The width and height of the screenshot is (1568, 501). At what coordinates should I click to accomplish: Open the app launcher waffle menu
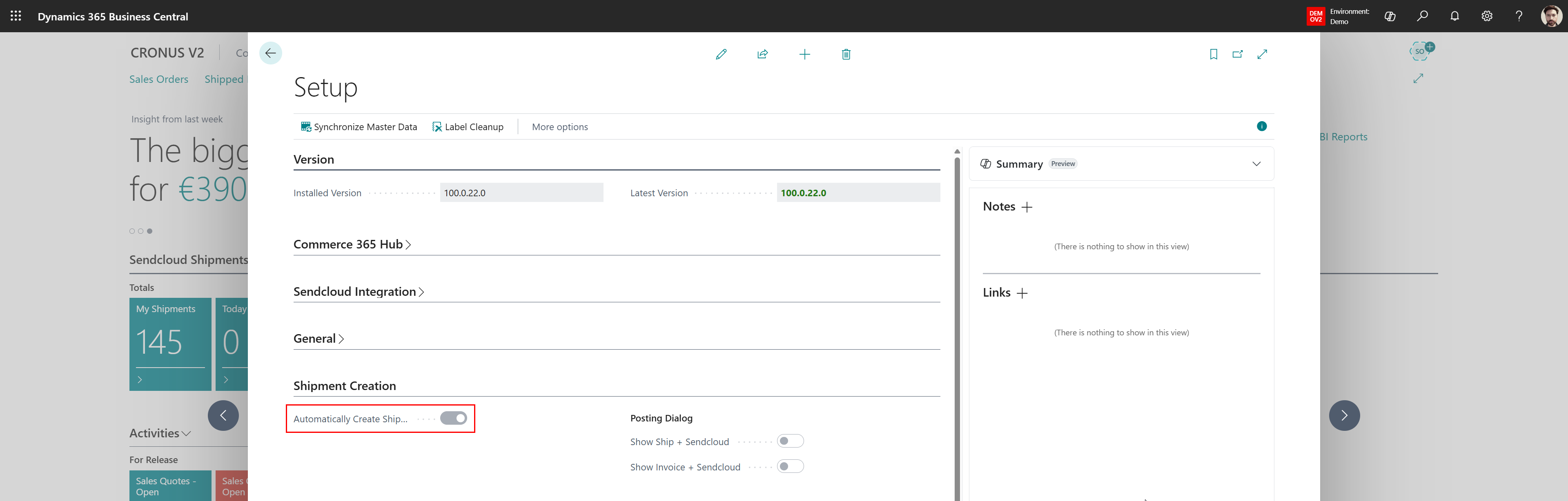16,16
